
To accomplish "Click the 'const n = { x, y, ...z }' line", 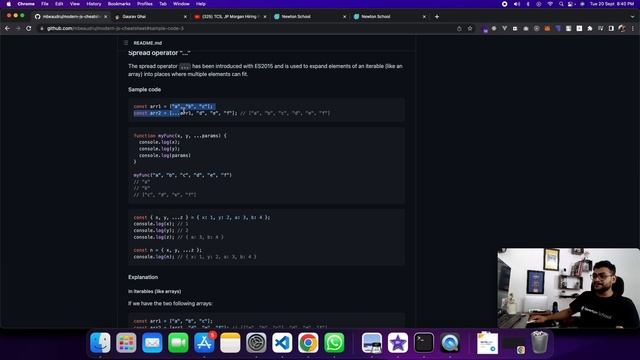I will point(168,250).
